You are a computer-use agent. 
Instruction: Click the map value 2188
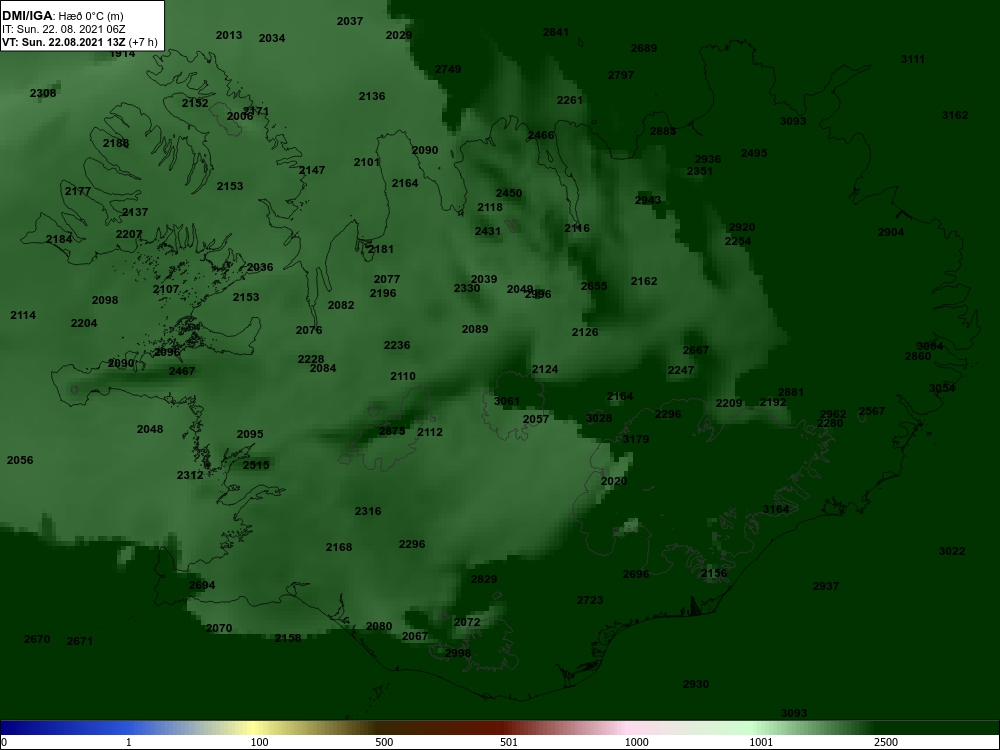(x=115, y=143)
